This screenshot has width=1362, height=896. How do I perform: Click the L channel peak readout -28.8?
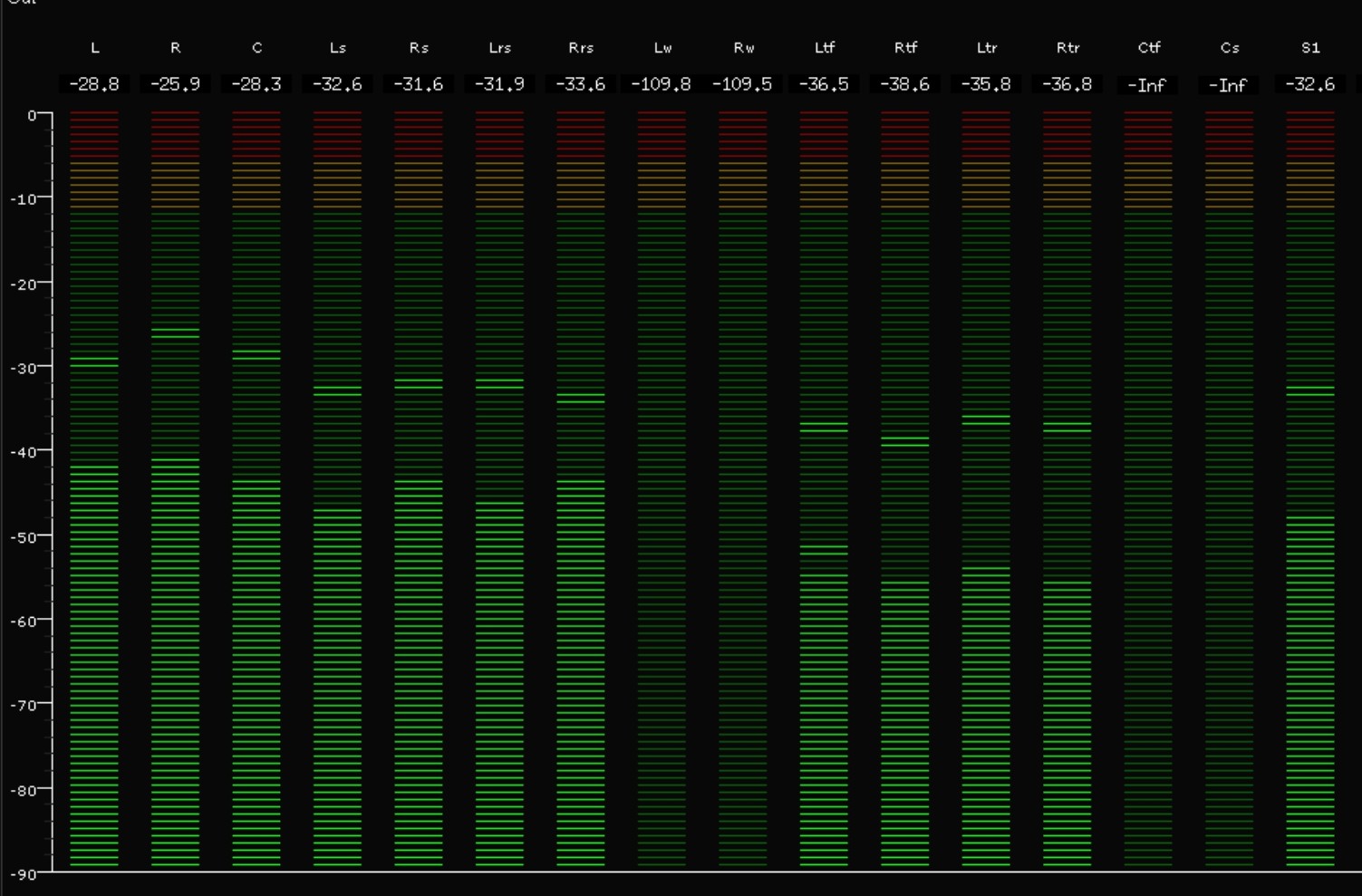pyautogui.click(x=94, y=84)
